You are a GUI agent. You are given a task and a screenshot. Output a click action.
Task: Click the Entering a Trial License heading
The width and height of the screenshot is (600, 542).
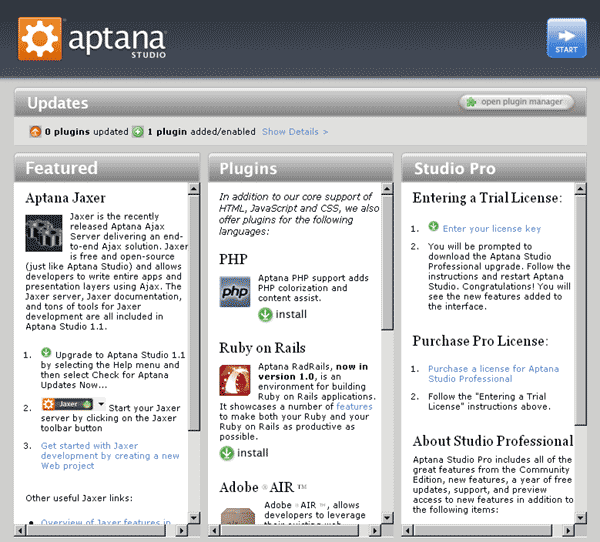point(488,198)
